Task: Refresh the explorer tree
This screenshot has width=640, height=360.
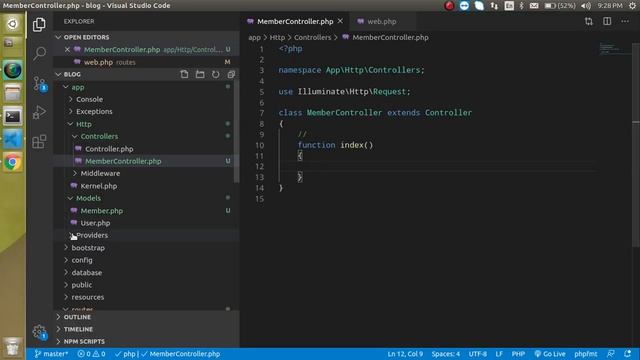Action: coord(216,74)
